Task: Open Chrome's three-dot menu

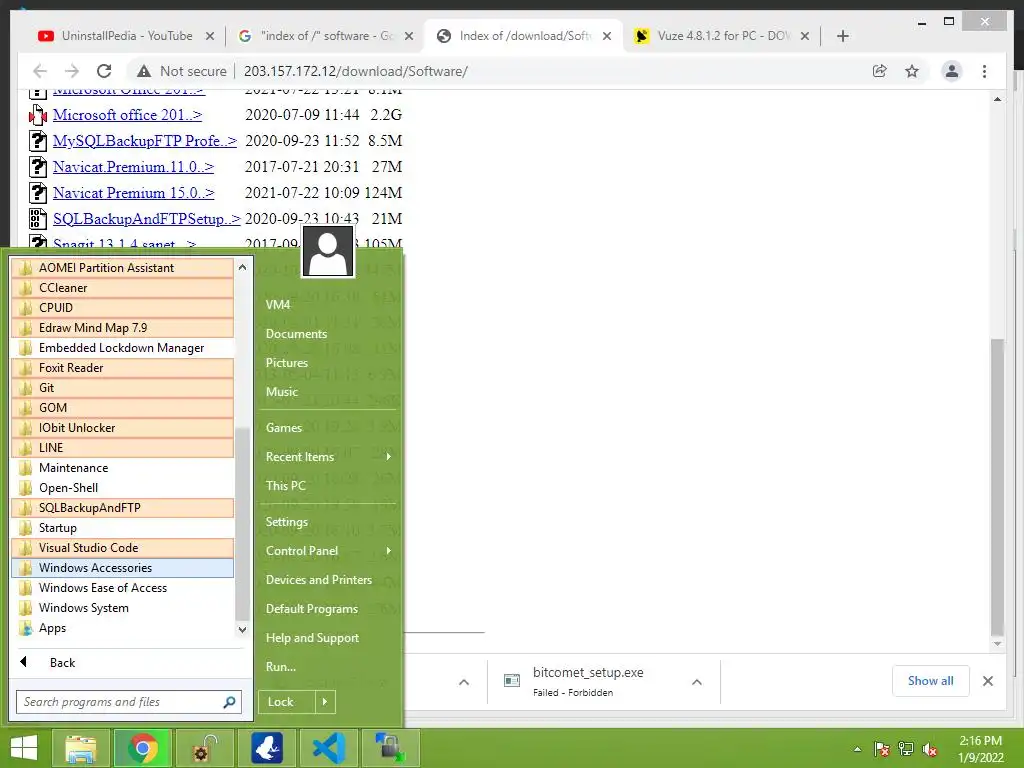Action: (x=984, y=71)
